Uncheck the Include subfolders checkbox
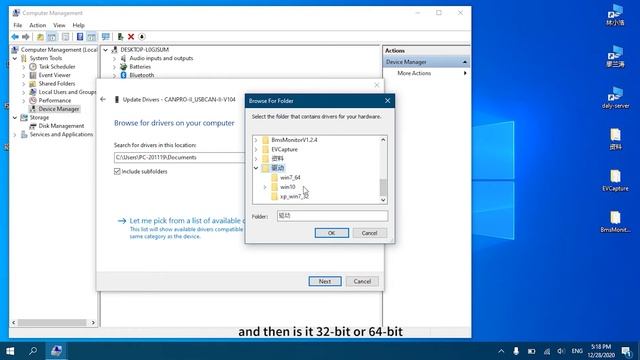This screenshot has width=640, height=360. (x=117, y=171)
